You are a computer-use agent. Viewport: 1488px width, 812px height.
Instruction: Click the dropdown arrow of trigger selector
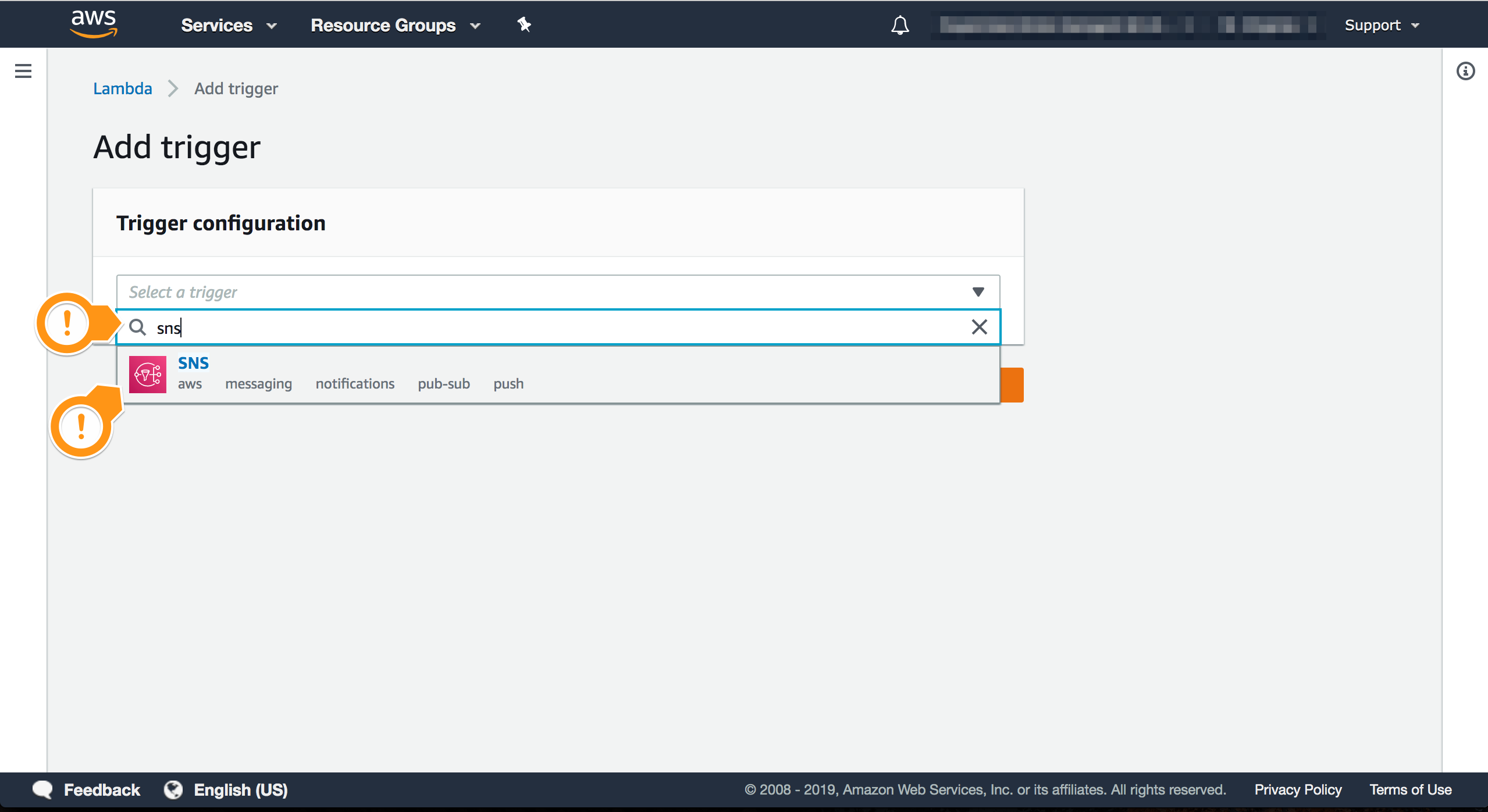[978, 292]
